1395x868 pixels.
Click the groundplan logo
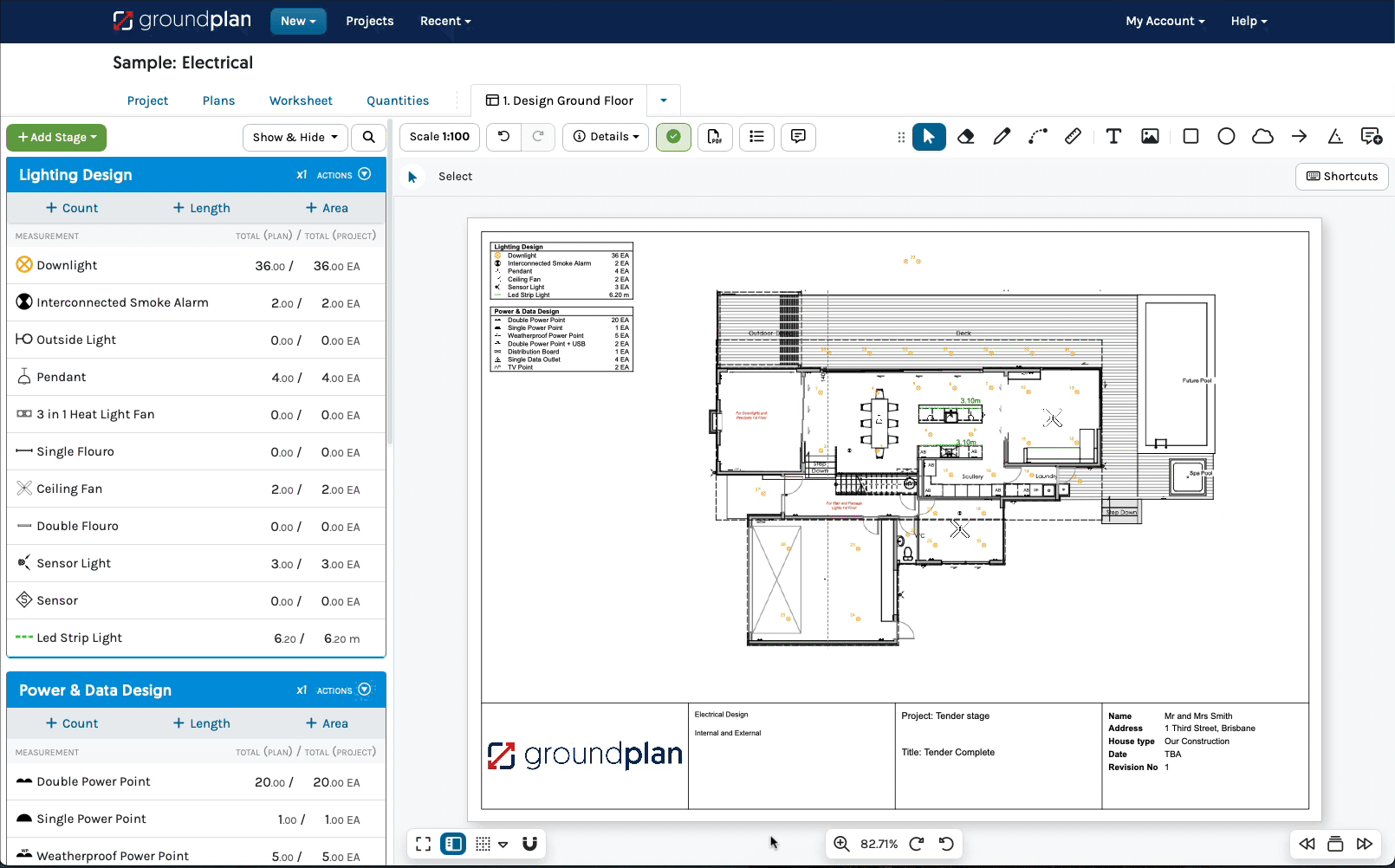click(182, 21)
